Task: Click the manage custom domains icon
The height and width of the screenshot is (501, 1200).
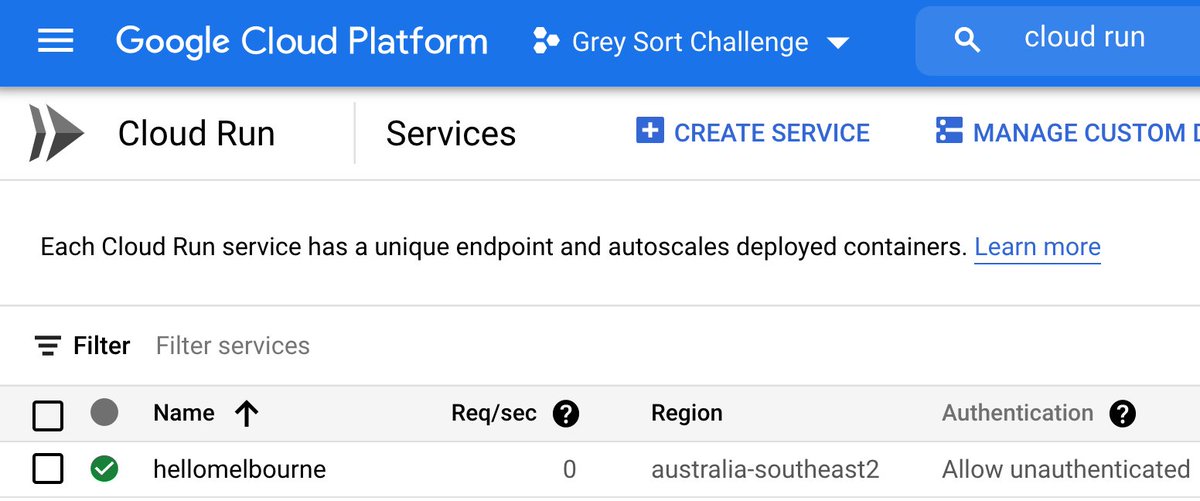Action: (x=948, y=131)
